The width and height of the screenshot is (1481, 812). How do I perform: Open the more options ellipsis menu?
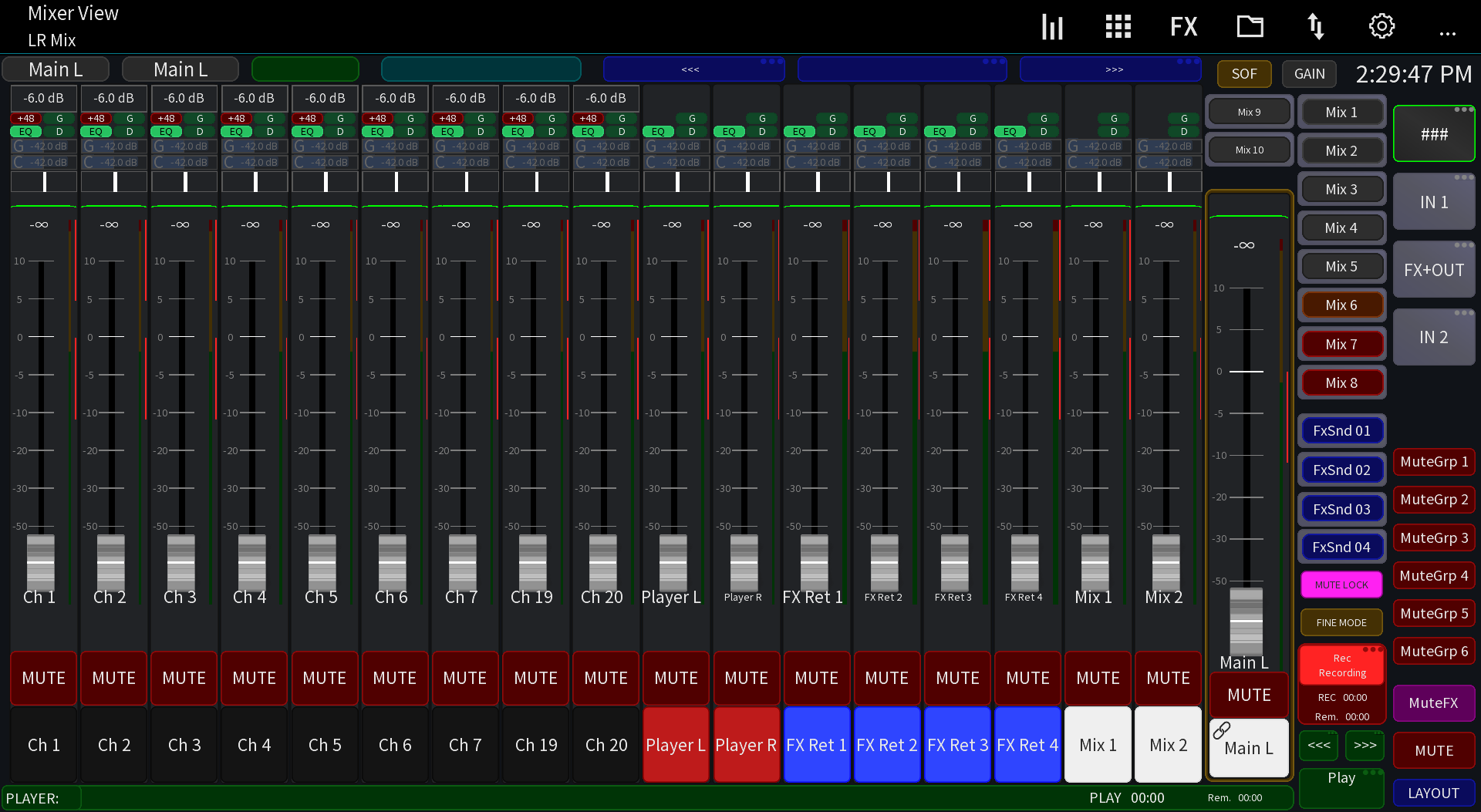coord(1448,32)
